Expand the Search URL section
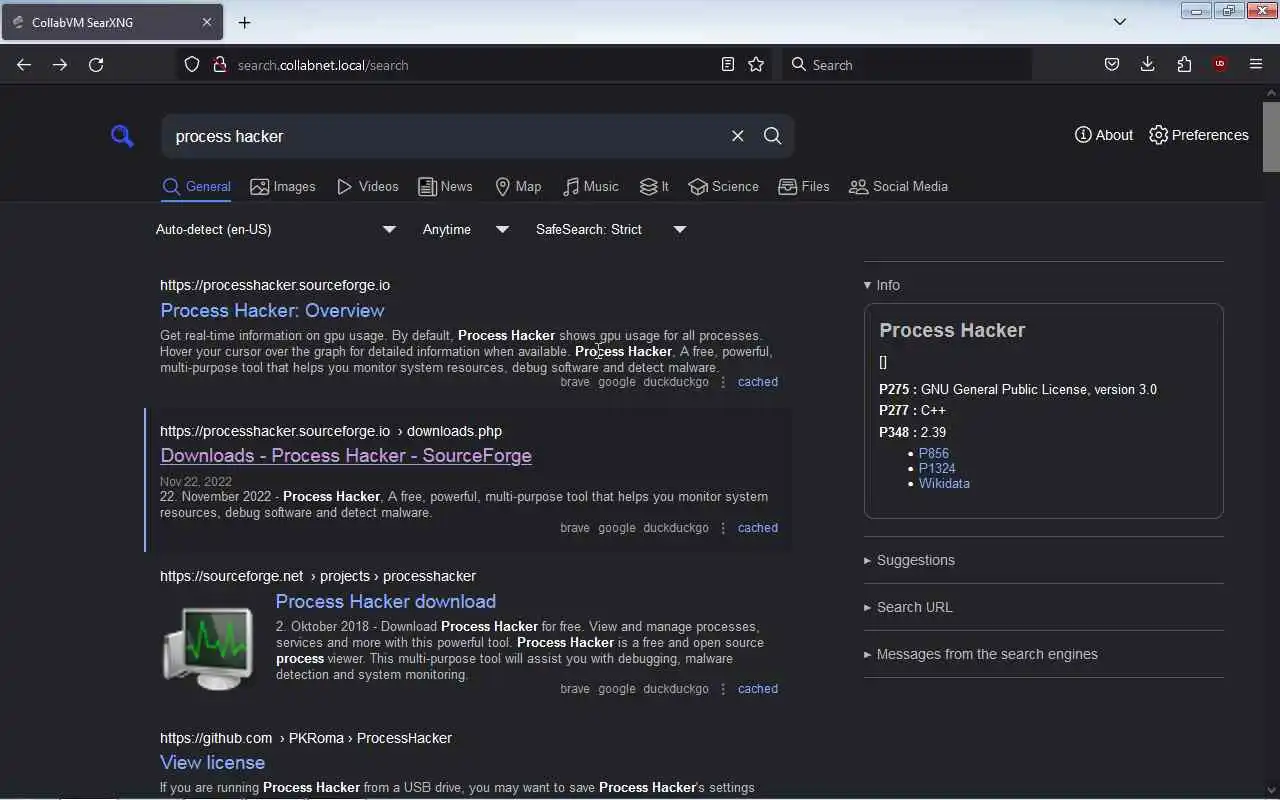 point(908,607)
